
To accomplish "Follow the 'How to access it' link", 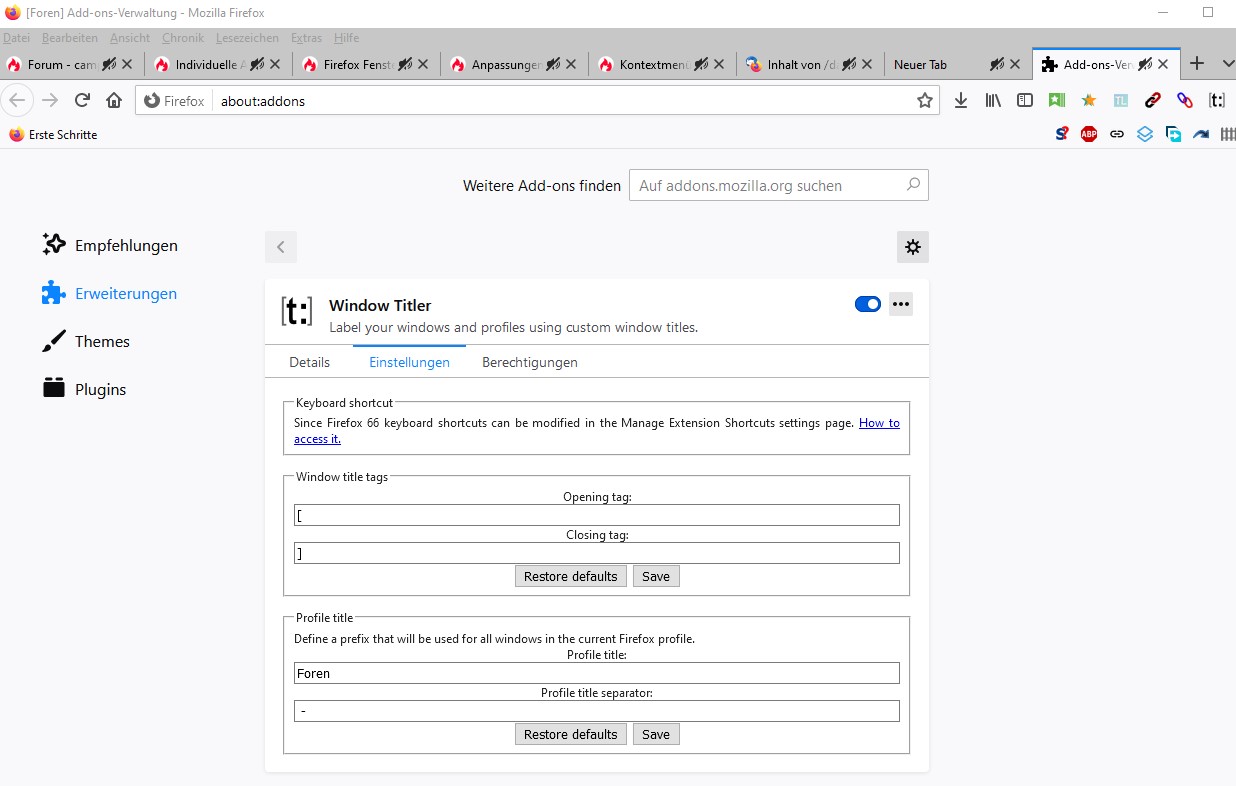I will point(879,423).
